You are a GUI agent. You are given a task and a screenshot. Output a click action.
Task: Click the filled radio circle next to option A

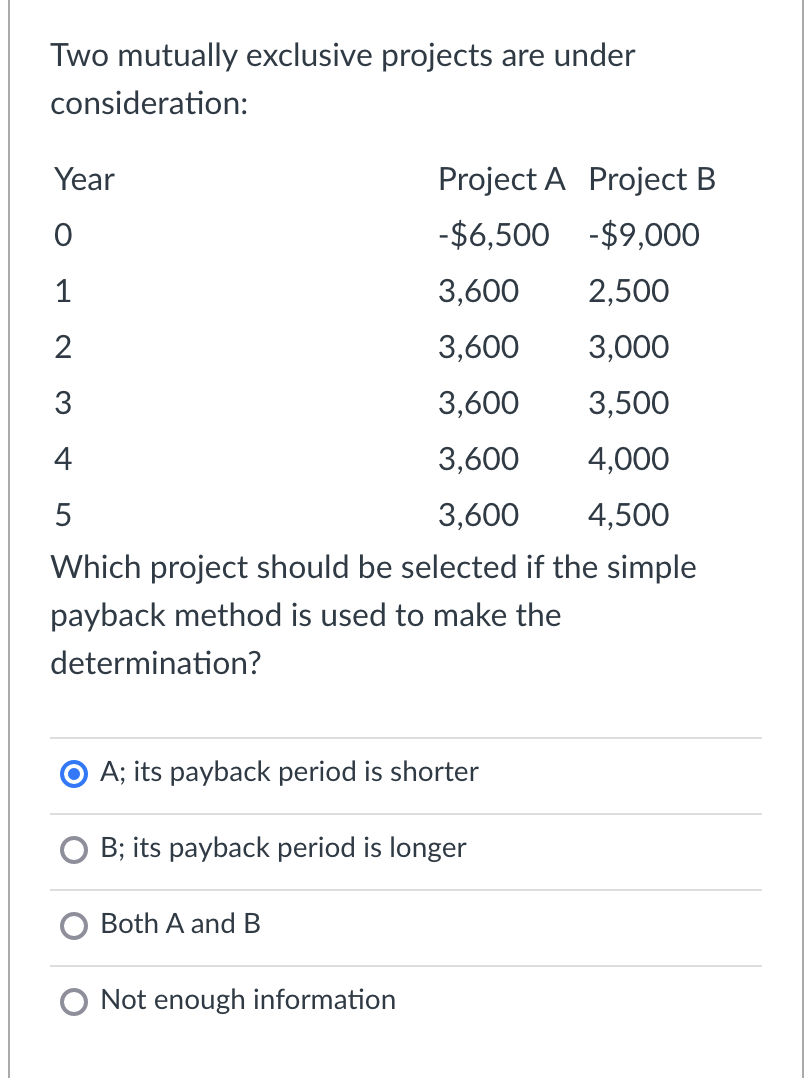[x=74, y=772]
